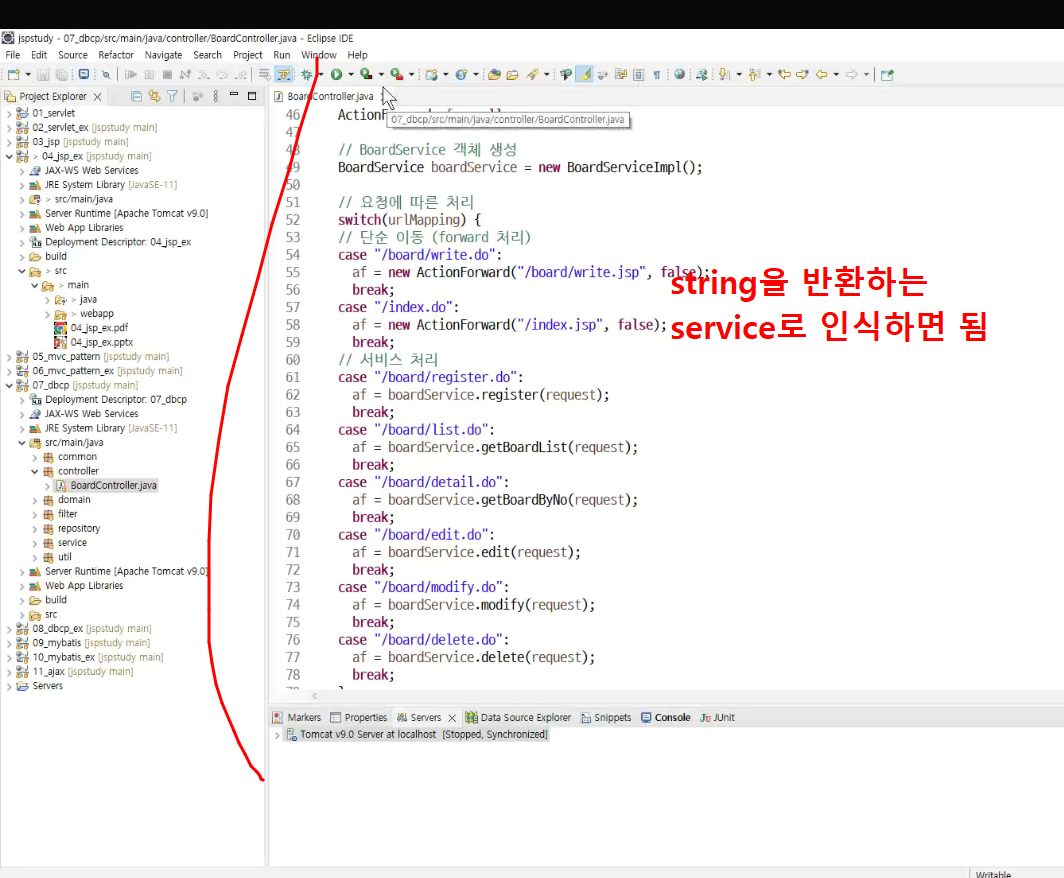Click the green Run button icon

(x=336, y=75)
